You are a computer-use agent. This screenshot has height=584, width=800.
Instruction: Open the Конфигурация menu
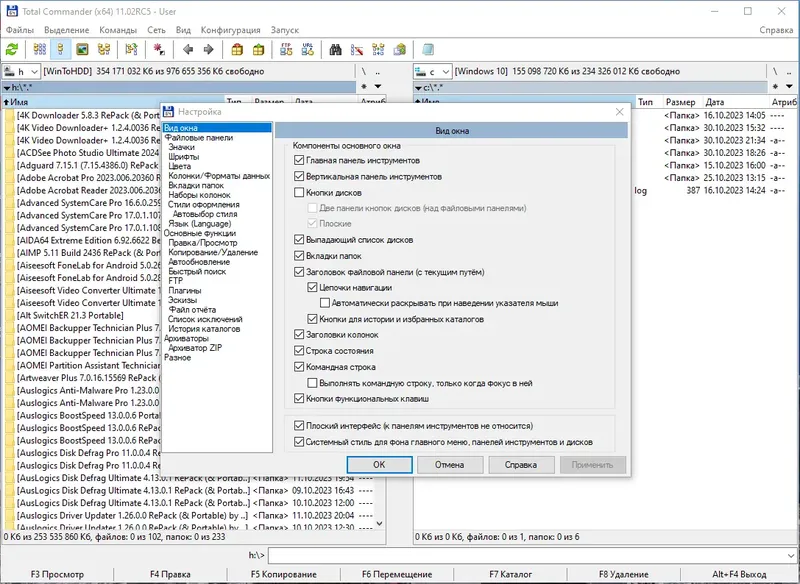point(230,30)
